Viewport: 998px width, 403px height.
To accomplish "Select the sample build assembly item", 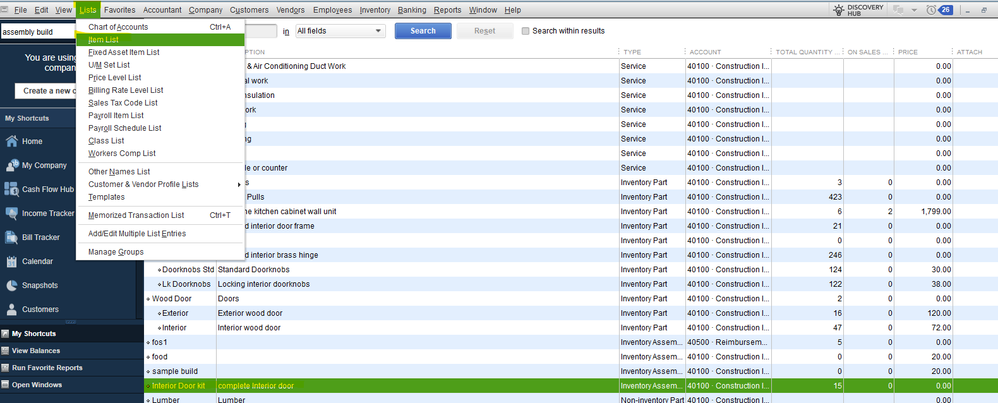I will [174, 371].
